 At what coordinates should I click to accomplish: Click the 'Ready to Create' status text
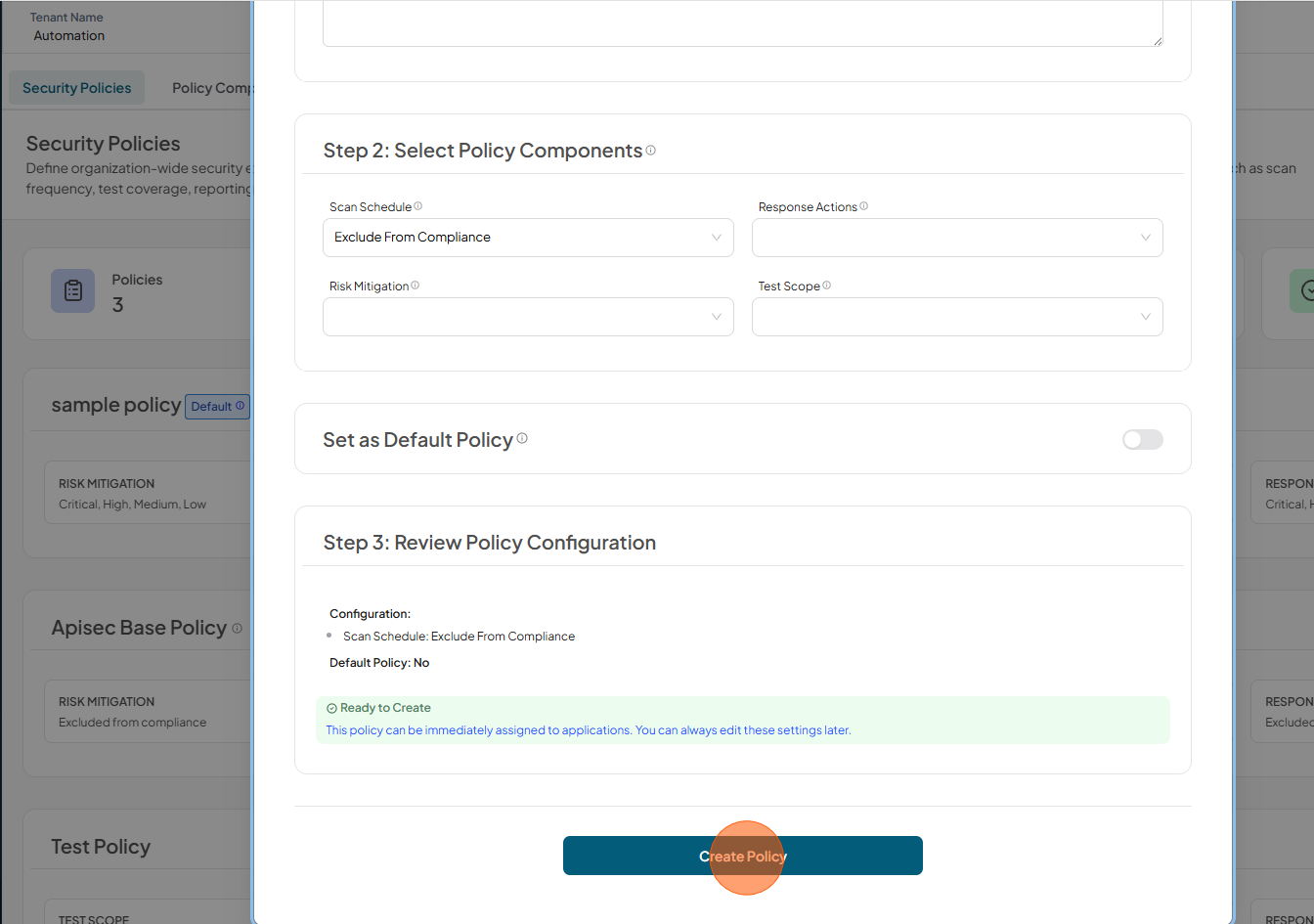(x=385, y=708)
